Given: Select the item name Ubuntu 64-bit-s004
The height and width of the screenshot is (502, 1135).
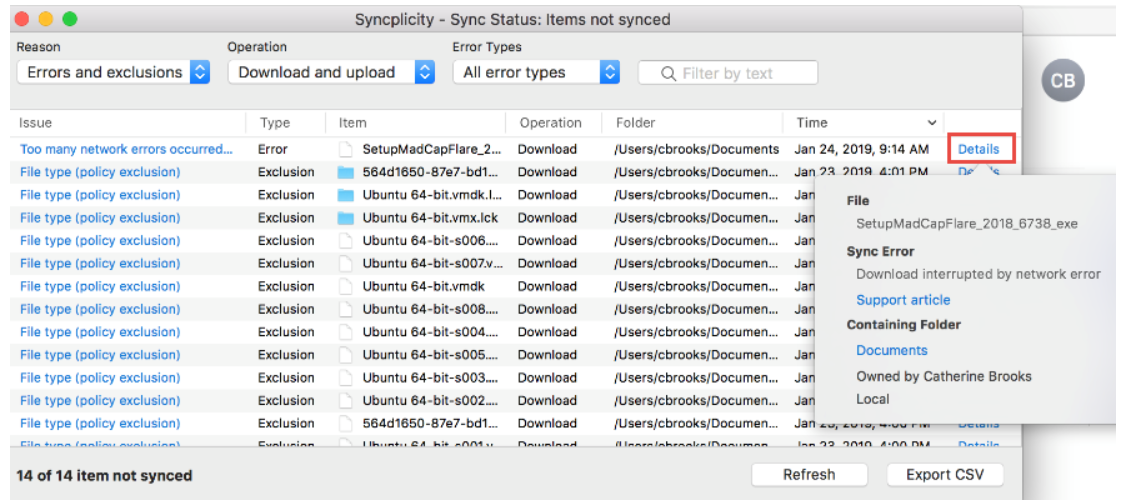Looking at the screenshot, I should point(431,332).
